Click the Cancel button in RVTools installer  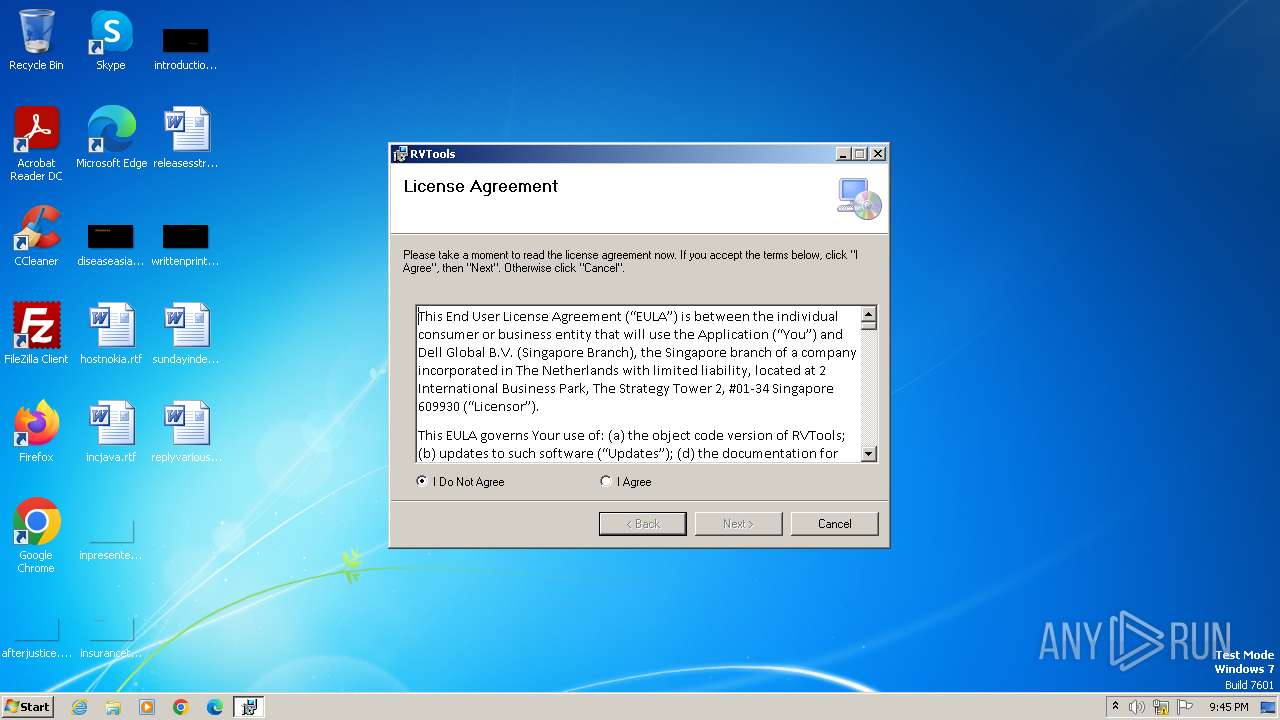point(834,524)
